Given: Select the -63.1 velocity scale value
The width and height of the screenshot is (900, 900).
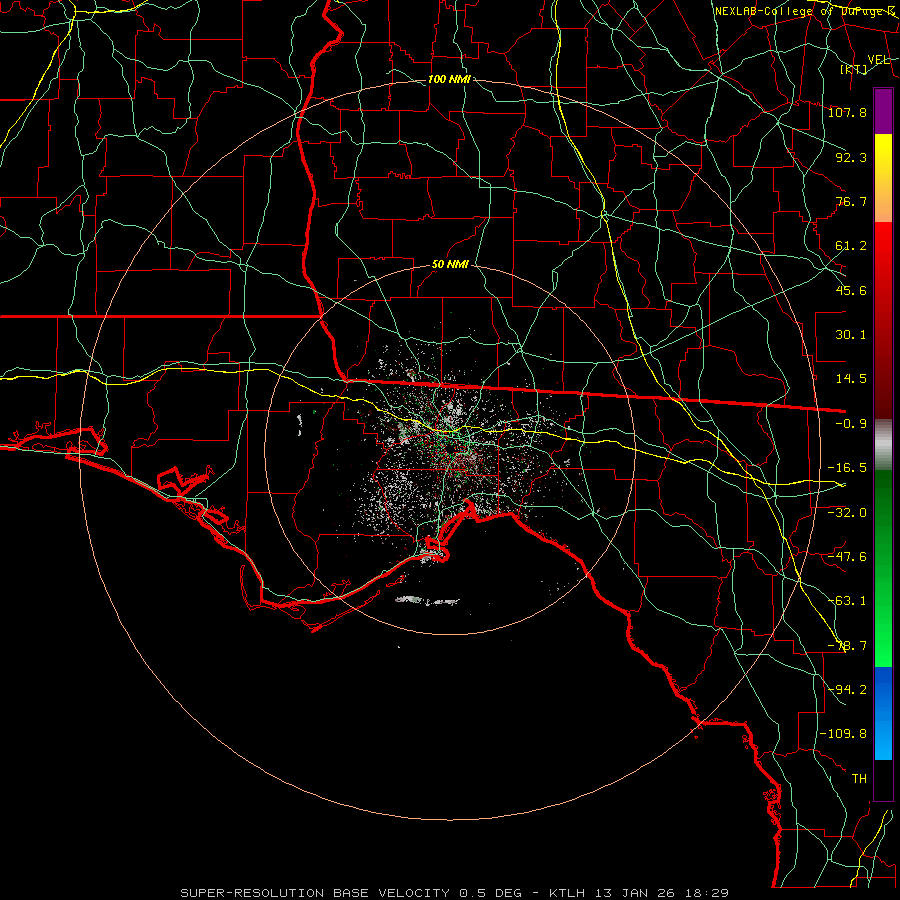Looking at the screenshot, I should [x=847, y=601].
